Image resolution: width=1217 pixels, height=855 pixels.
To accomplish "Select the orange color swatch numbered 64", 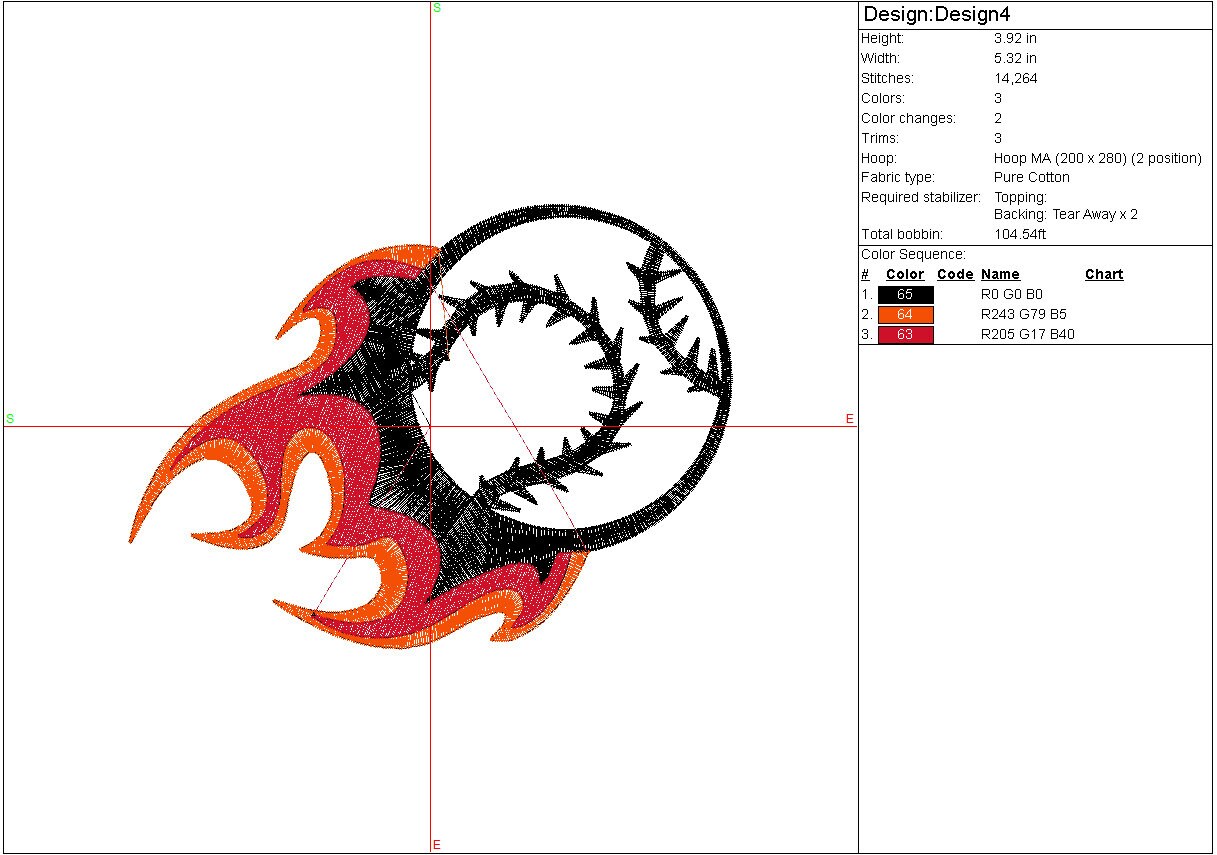I will click(905, 315).
